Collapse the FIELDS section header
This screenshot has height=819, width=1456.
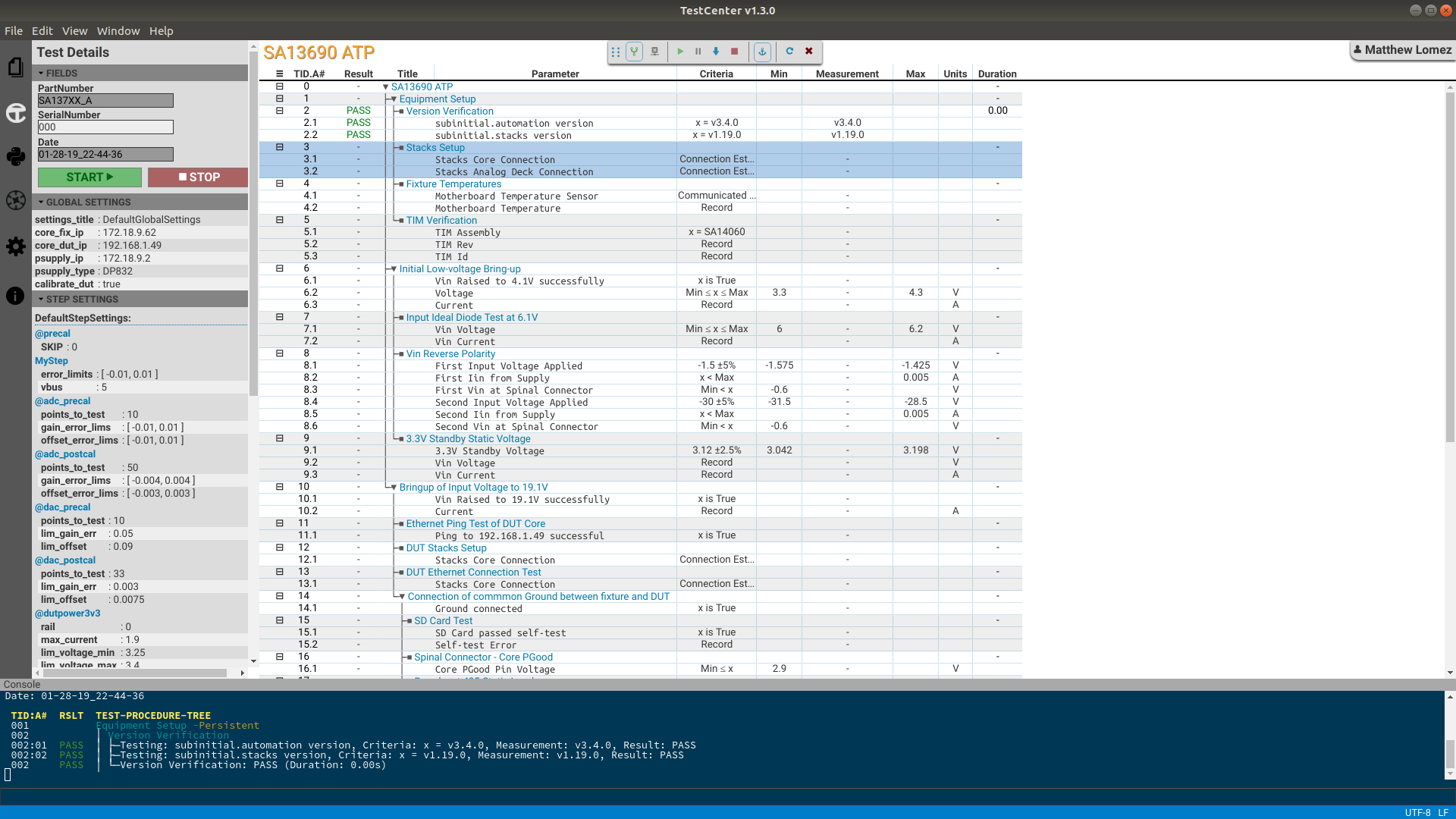pos(140,73)
